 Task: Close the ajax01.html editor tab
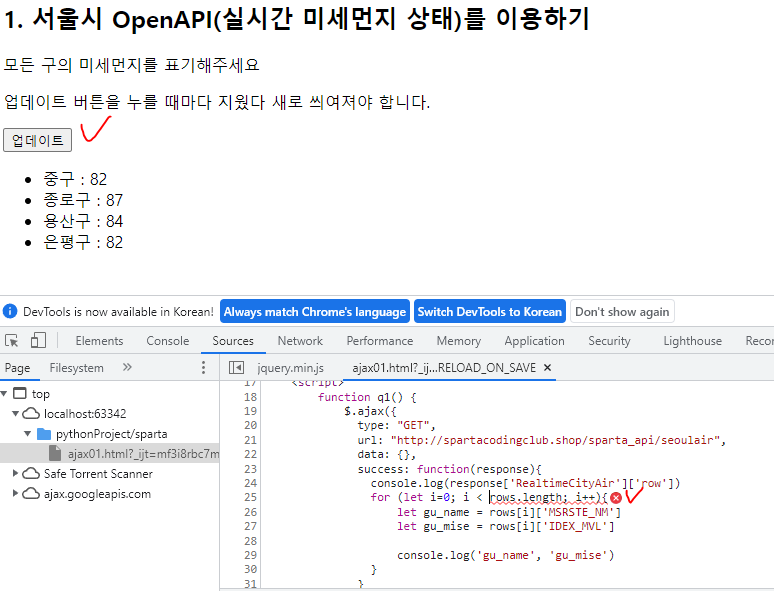coord(547,367)
